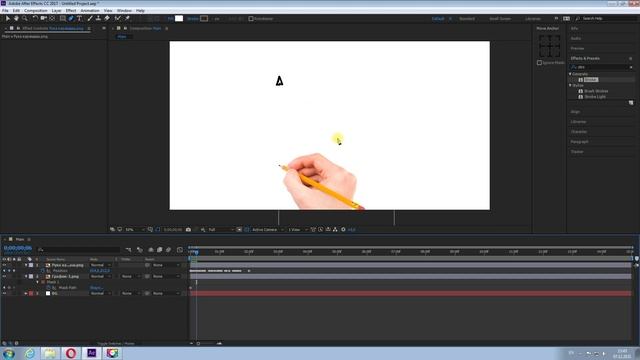Click the Windows Start button
Viewport: 640px width, 360px height.
click(9, 353)
